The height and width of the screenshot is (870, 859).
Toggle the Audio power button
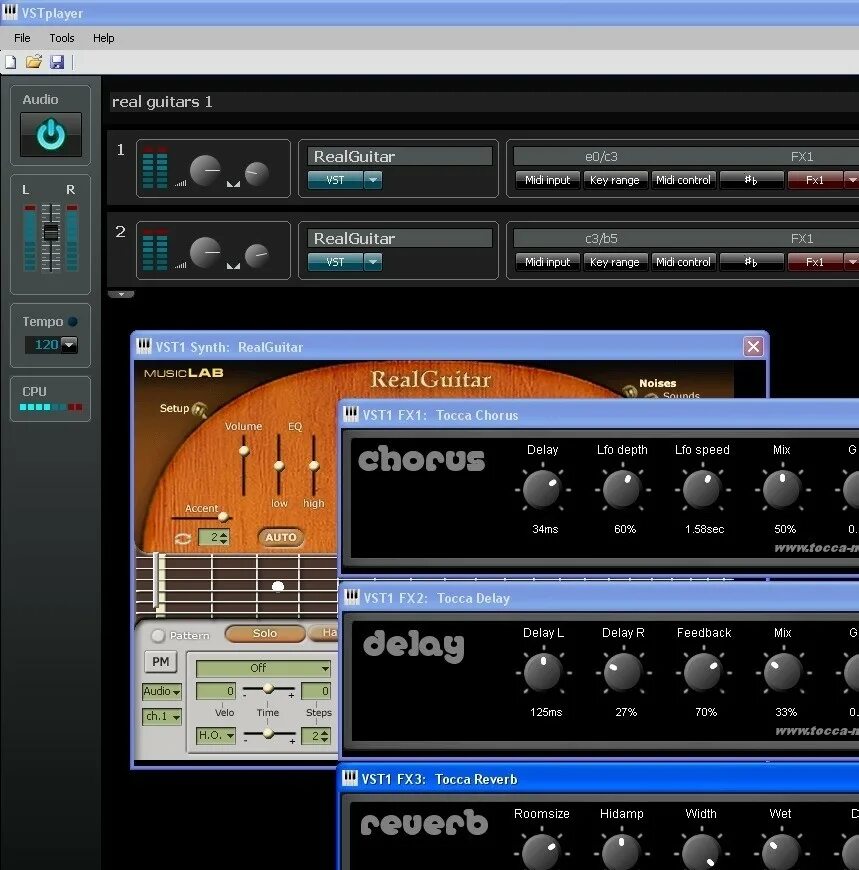pos(51,135)
